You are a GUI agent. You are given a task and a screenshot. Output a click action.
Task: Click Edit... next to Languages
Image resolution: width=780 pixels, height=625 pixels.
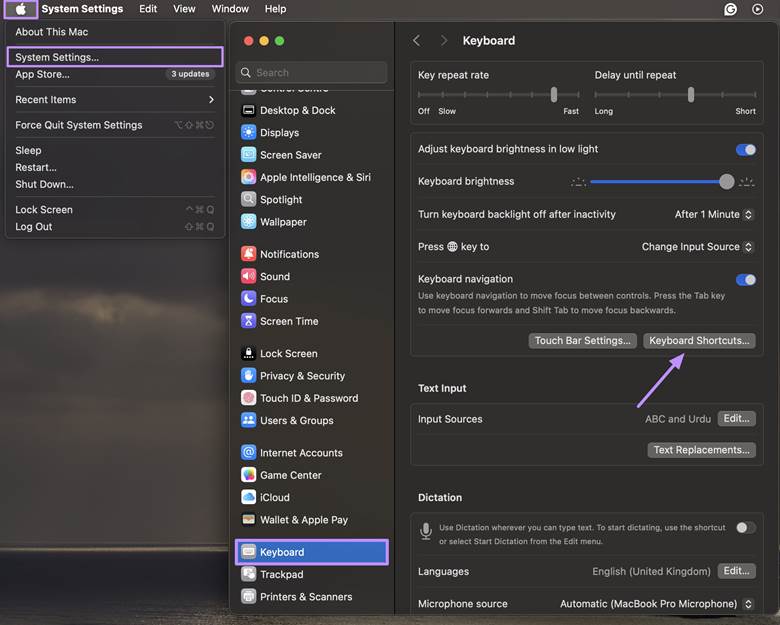pyautogui.click(x=736, y=571)
